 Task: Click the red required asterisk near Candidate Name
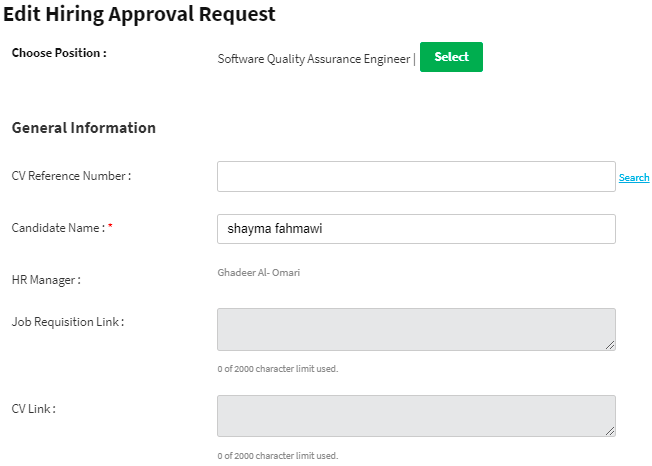[110, 228]
